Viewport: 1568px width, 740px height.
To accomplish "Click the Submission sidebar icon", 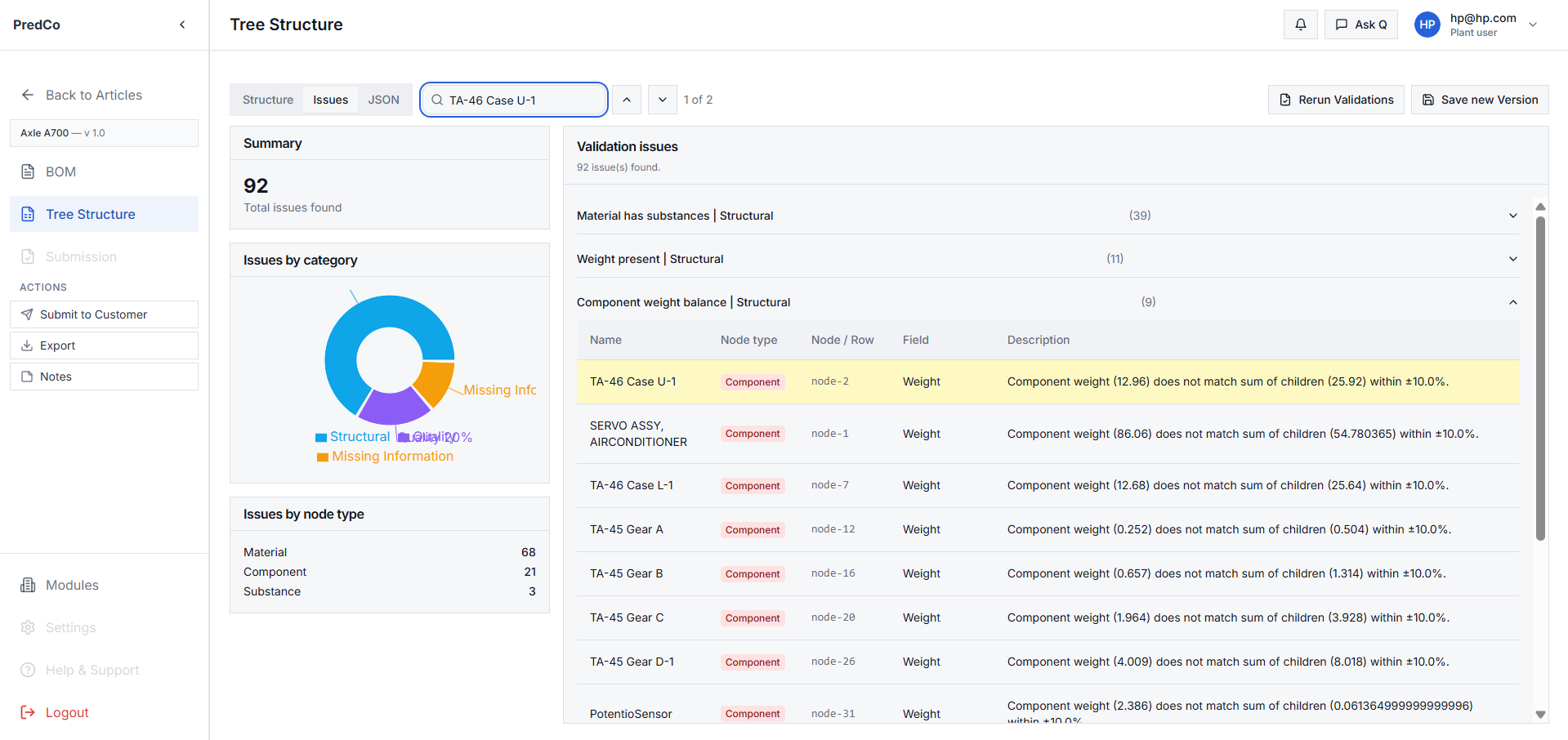I will 28,256.
